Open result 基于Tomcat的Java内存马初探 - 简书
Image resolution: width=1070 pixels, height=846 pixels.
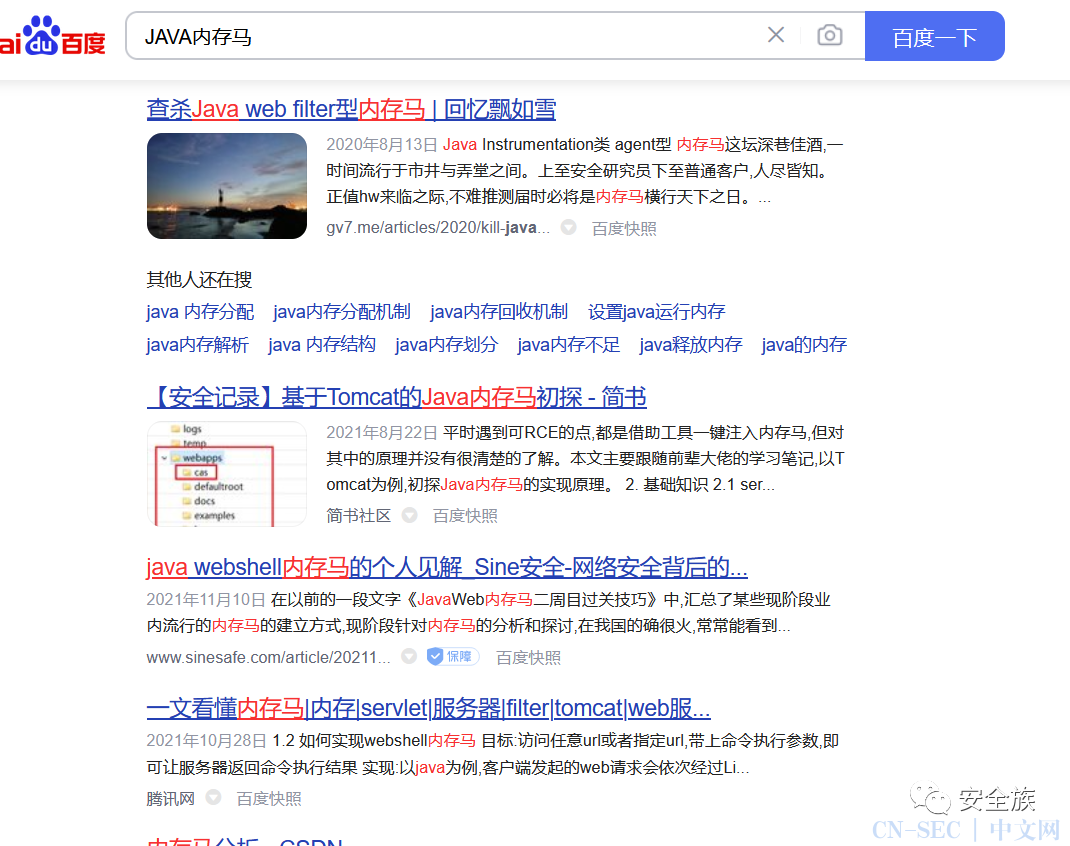click(x=396, y=397)
